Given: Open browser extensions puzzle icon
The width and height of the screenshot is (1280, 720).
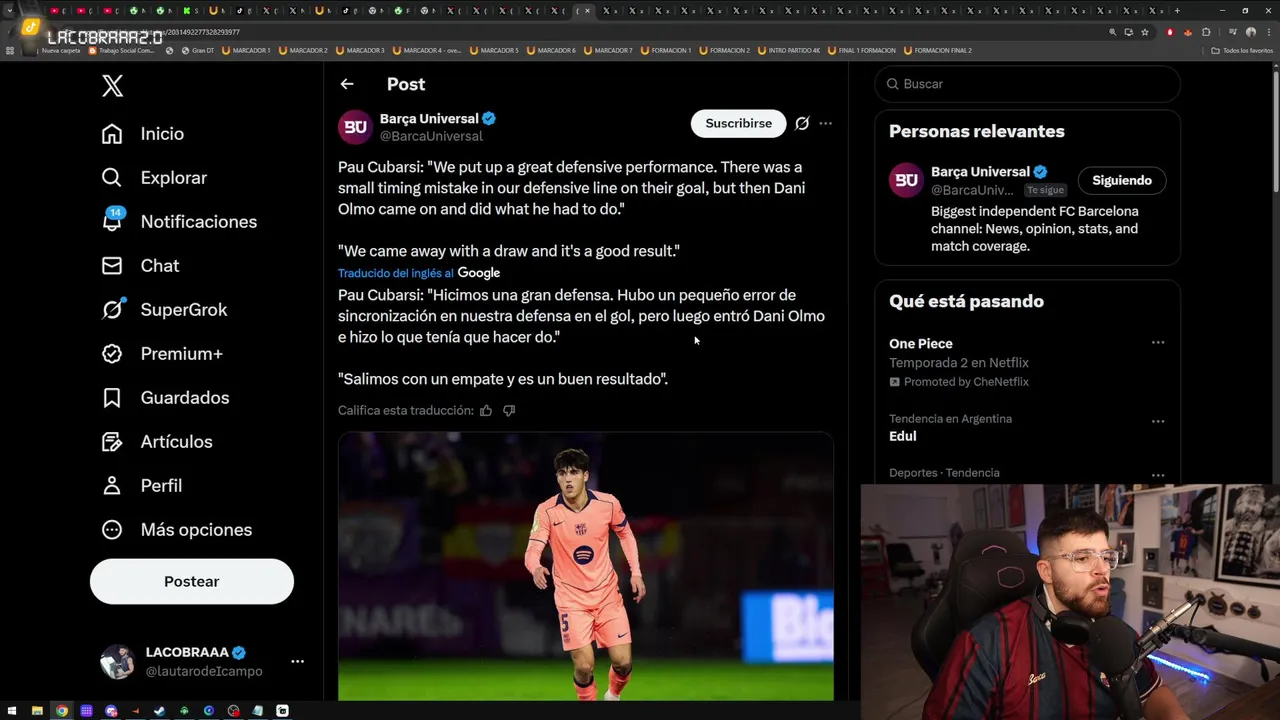Looking at the screenshot, I should point(1206,32).
